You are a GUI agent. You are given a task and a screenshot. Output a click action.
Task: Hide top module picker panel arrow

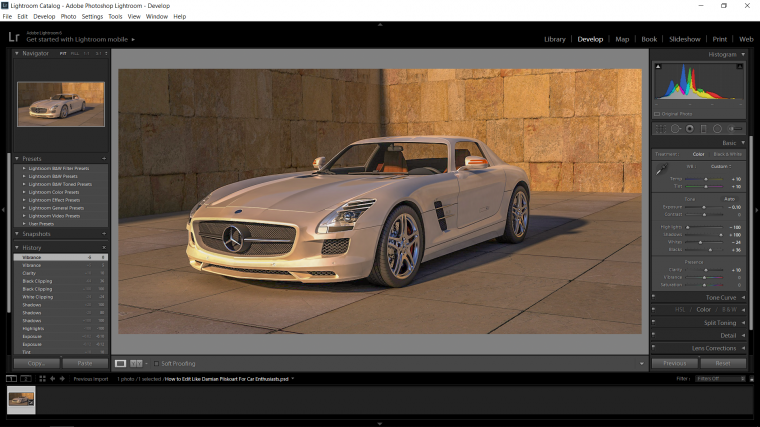[380, 24]
